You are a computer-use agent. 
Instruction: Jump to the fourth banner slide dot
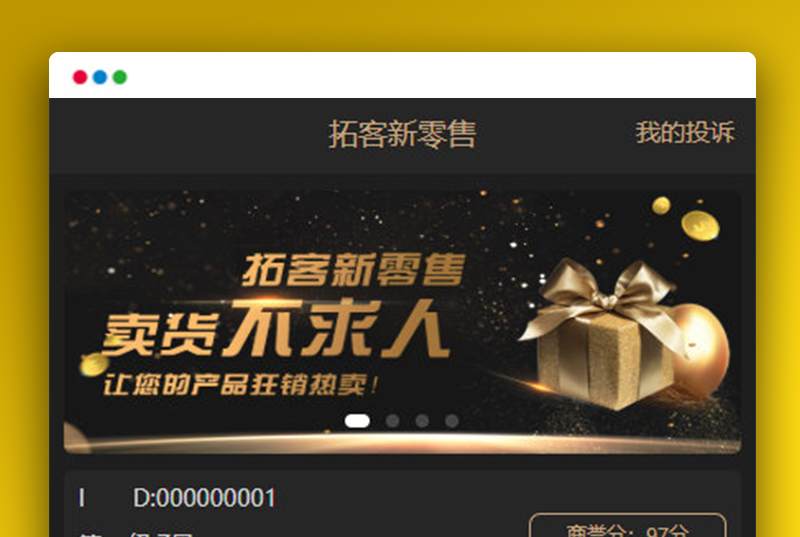[452, 421]
